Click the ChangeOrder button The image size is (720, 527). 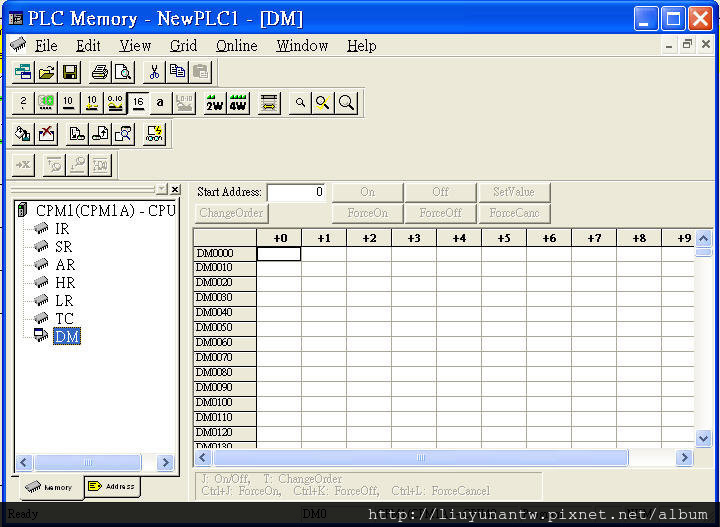point(231,213)
